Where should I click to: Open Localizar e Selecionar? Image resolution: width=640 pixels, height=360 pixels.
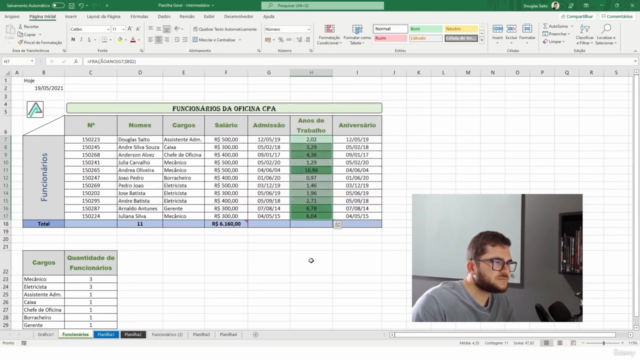(x=606, y=35)
